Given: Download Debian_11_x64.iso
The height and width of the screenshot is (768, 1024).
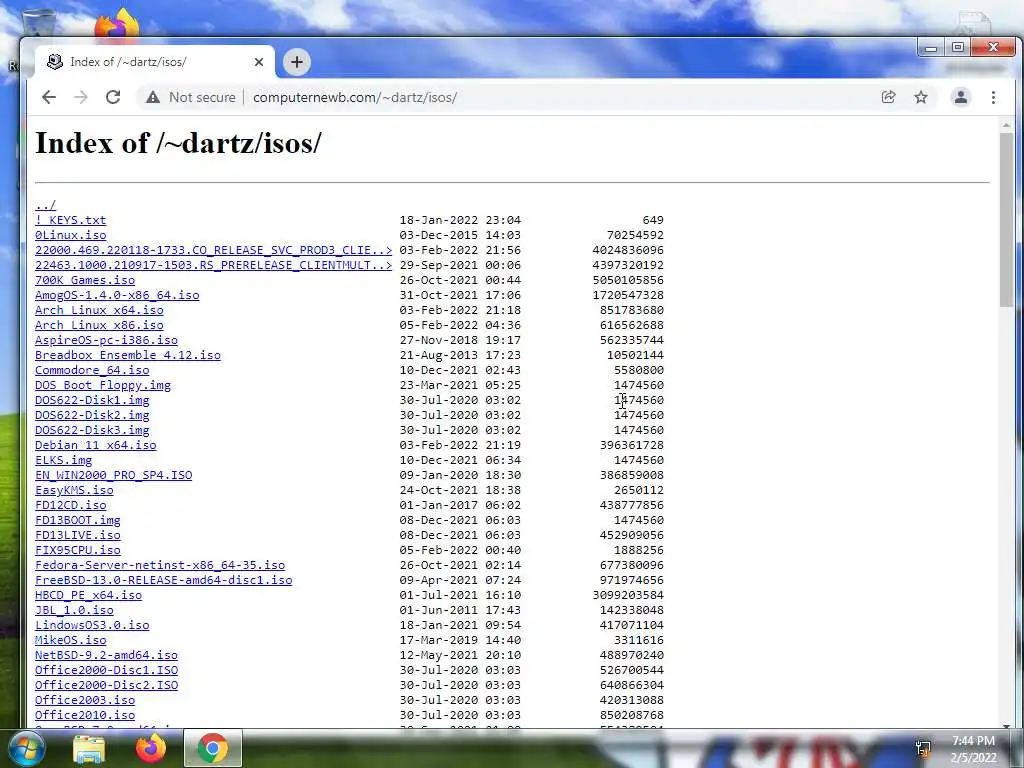Looking at the screenshot, I should (96, 445).
